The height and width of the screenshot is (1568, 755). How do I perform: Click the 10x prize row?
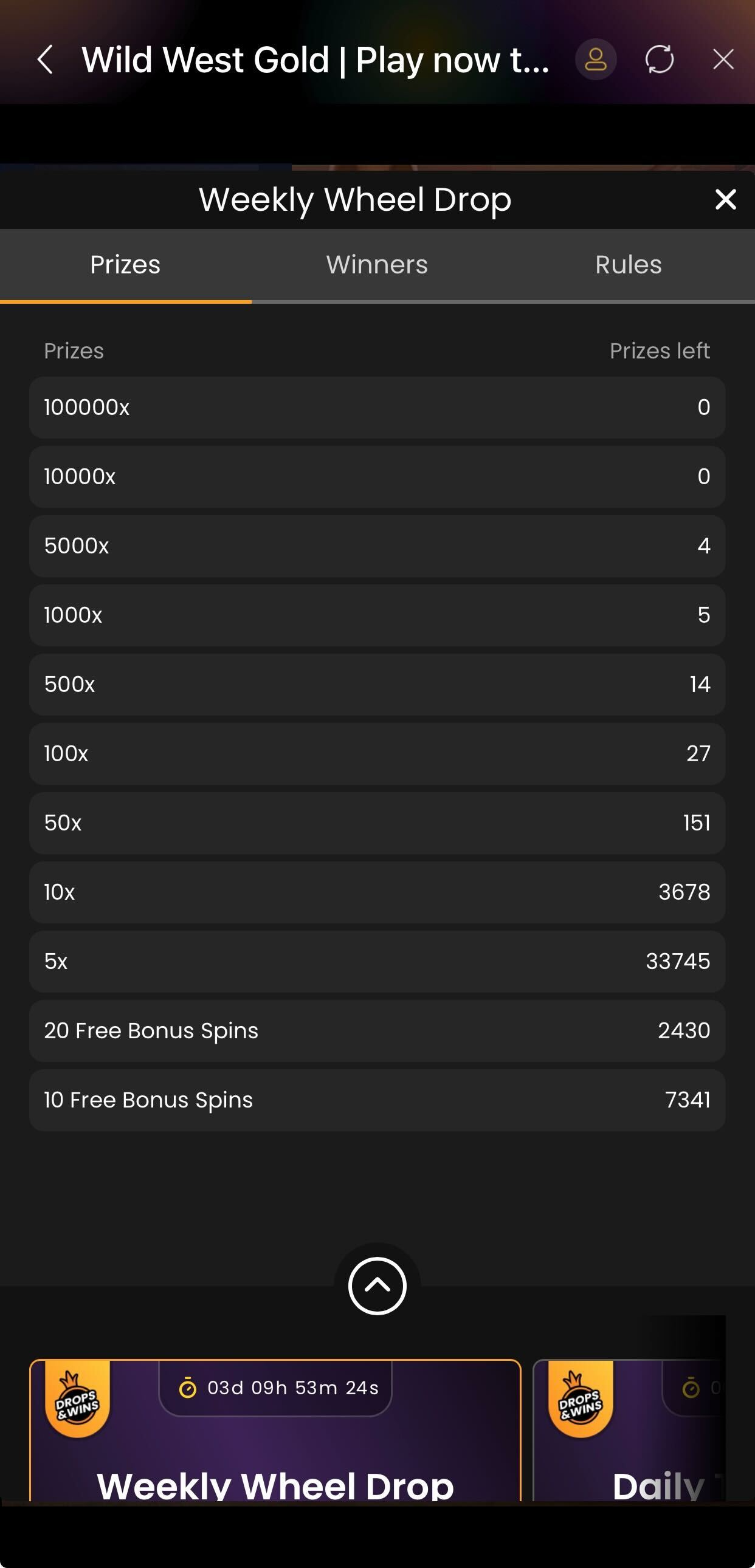tap(377, 892)
